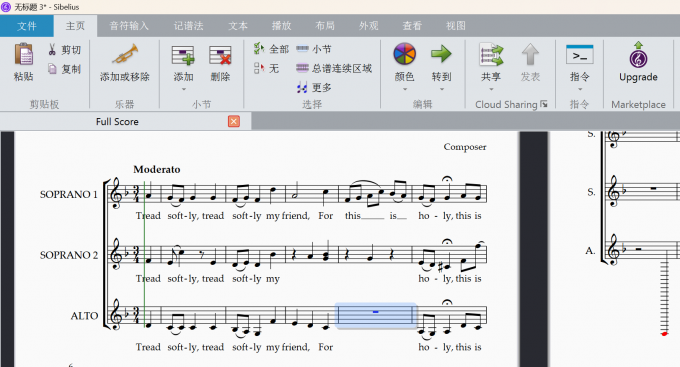Expand the Go To dropdown arrow
This screenshot has height=367, width=680.
point(441,89)
